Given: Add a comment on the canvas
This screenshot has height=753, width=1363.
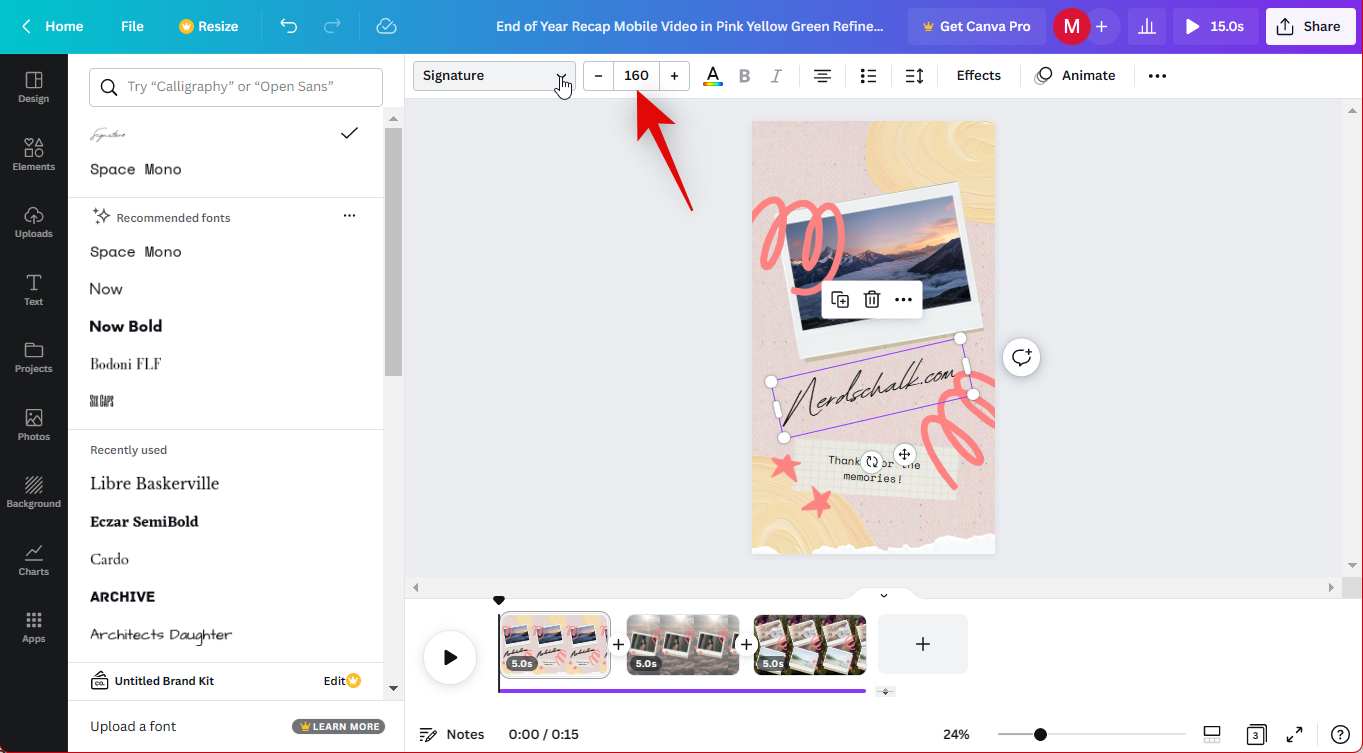Looking at the screenshot, I should click(1021, 357).
